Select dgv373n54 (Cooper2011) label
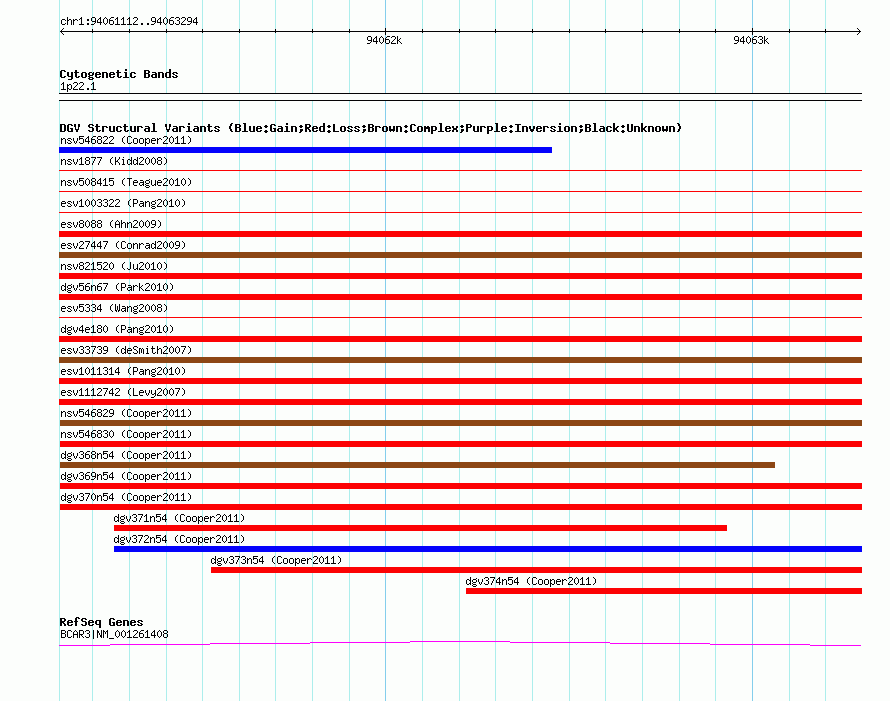Image resolution: width=890 pixels, height=701 pixels. click(x=276, y=560)
